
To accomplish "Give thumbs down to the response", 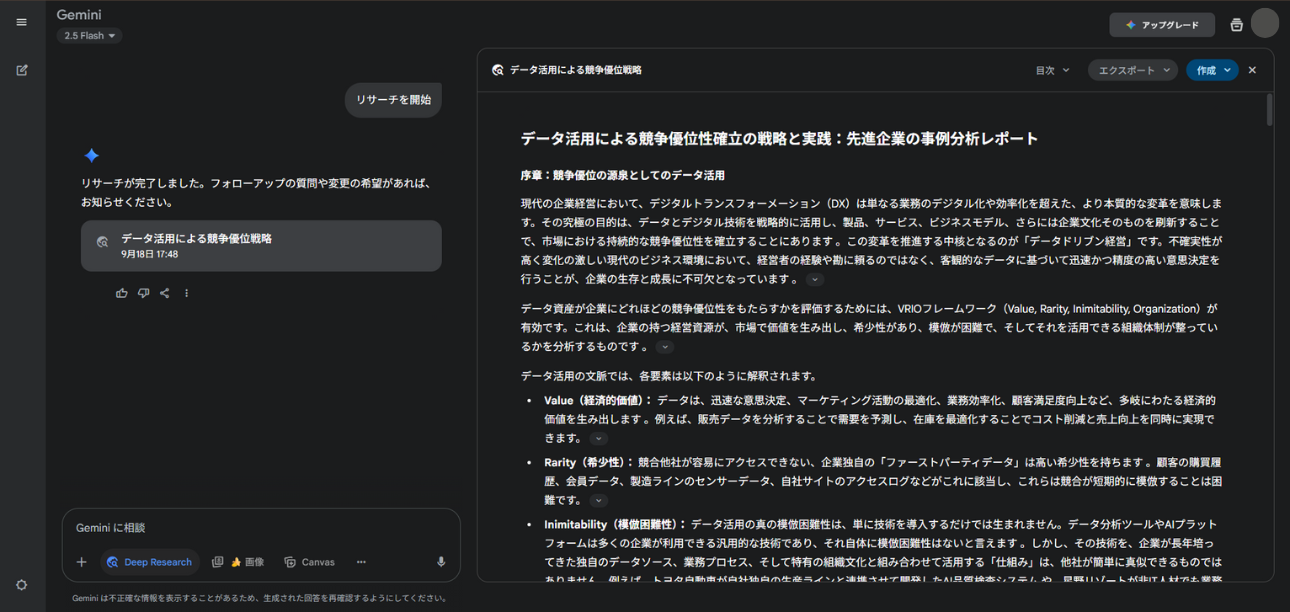I will [143, 292].
